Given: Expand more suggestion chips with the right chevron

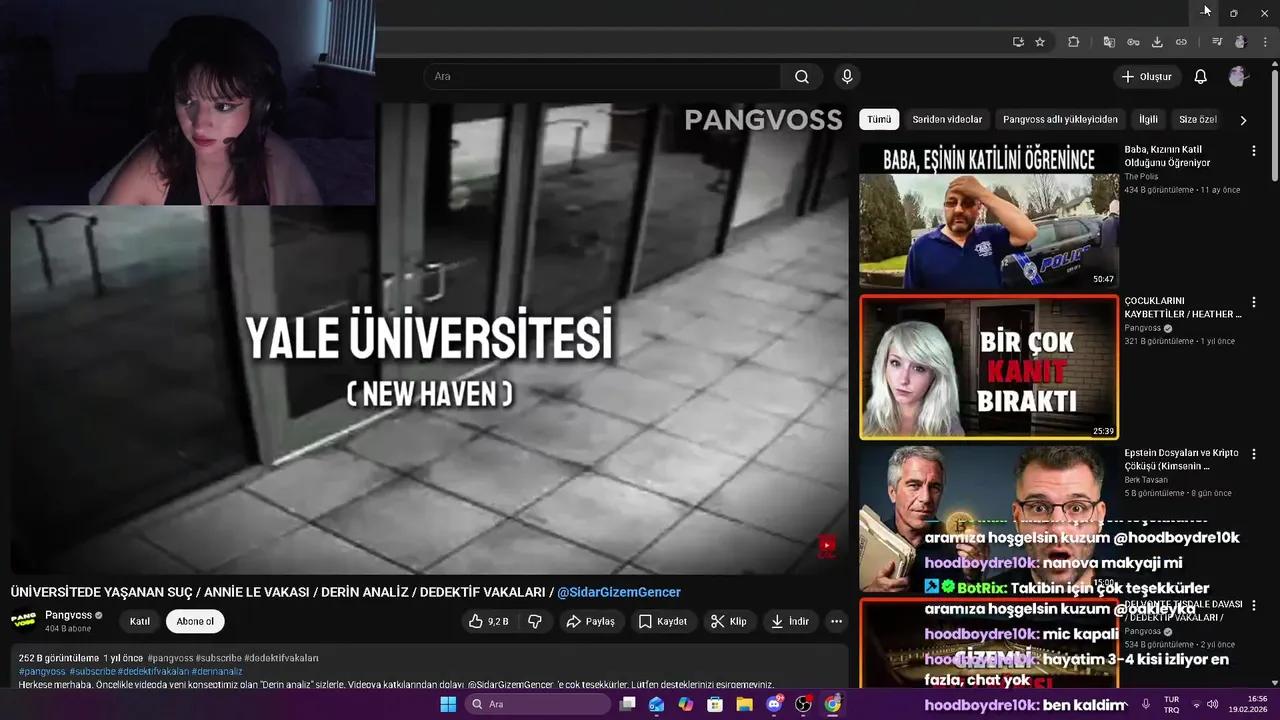Looking at the screenshot, I should coord(1243,119).
